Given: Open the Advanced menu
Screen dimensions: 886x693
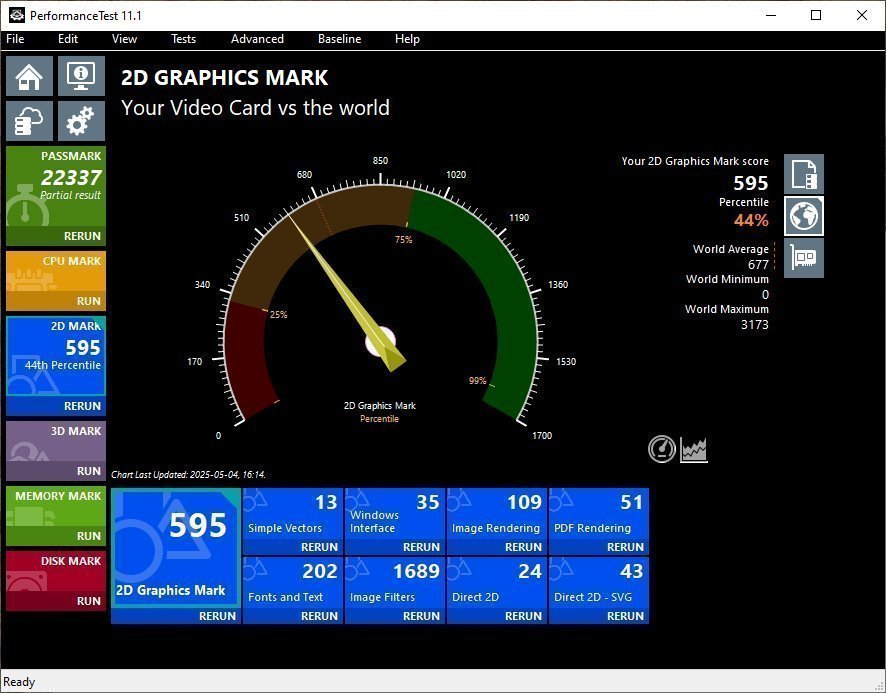Looking at the screenshot, I should click(x=257, y=39).
